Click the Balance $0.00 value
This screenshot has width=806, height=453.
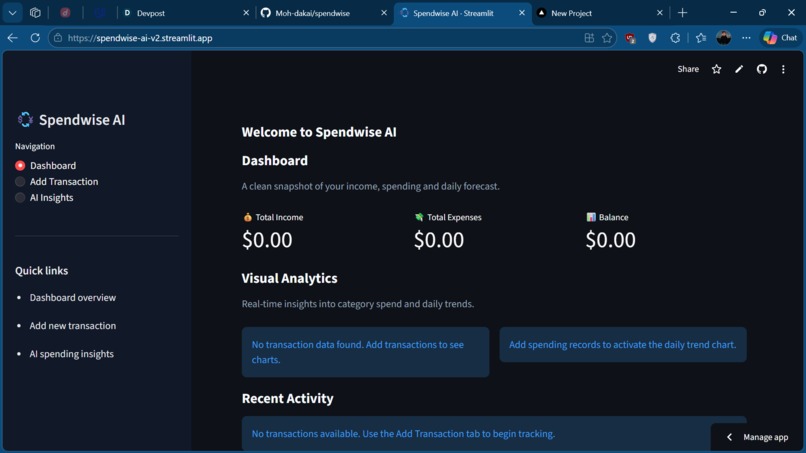point(610,240)
